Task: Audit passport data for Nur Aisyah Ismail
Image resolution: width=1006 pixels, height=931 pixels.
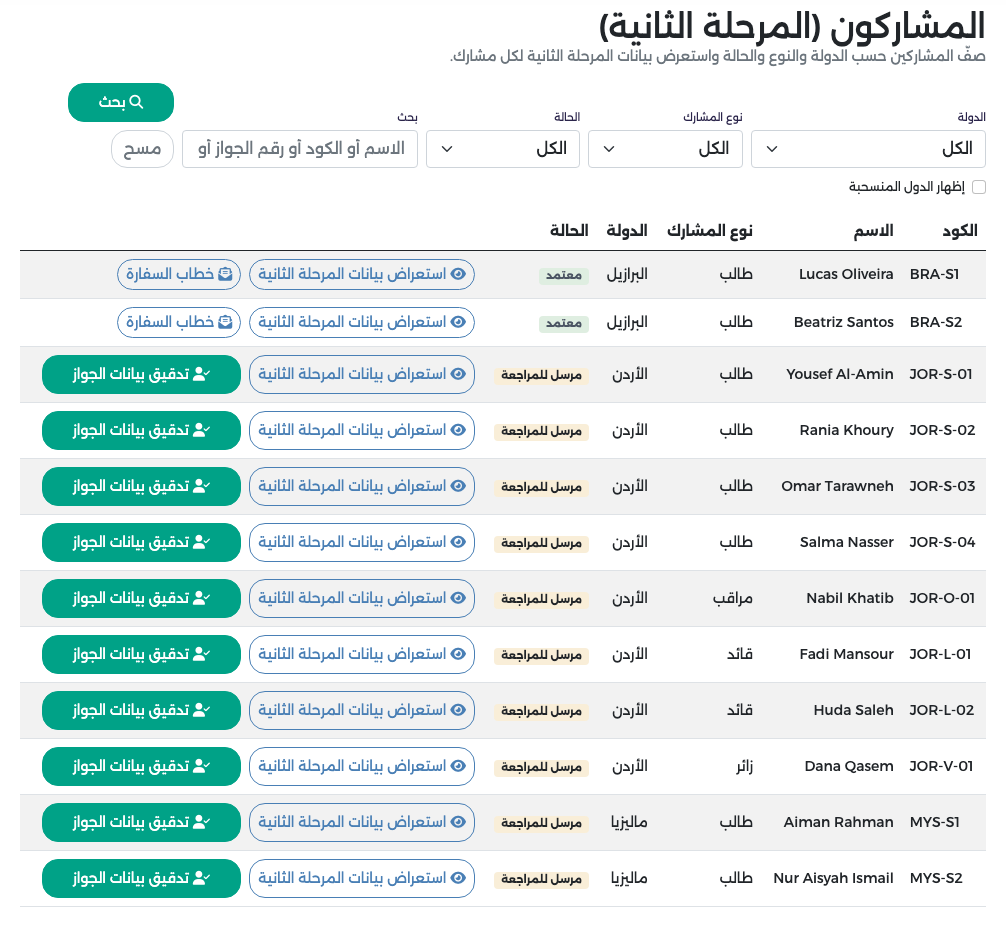Action: pos(141,878)
